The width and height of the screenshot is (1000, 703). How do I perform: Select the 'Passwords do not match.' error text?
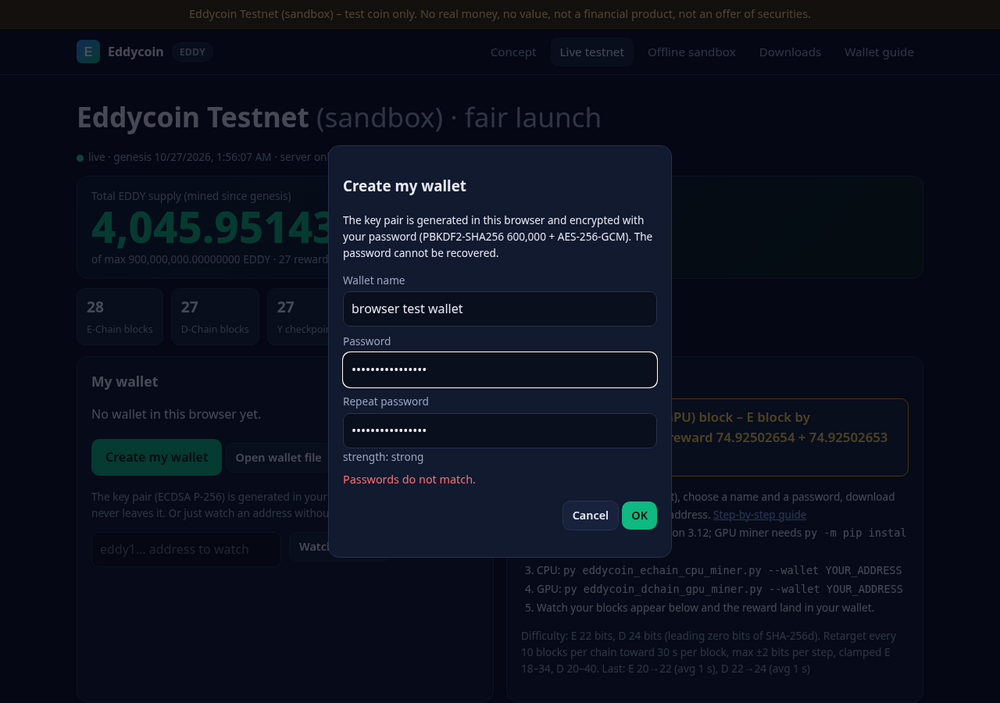[x=409, y=480]
